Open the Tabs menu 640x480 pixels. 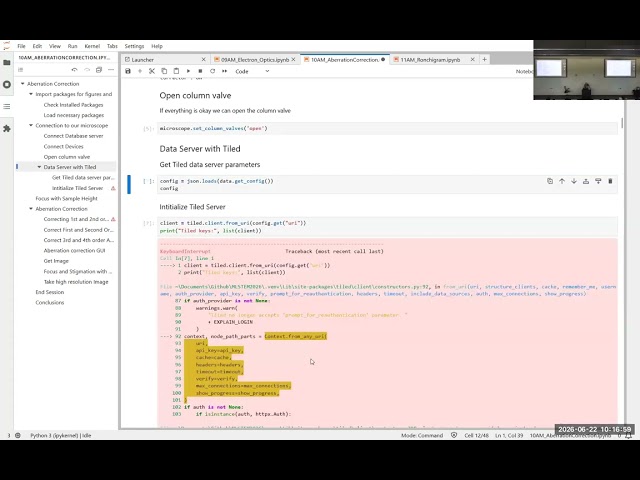point(112,46)
